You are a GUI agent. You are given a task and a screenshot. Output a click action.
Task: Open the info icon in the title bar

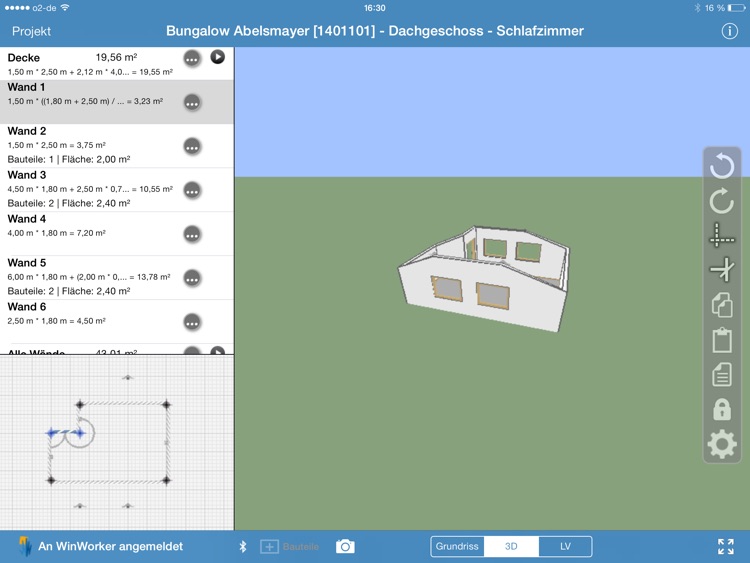point(729,31)
